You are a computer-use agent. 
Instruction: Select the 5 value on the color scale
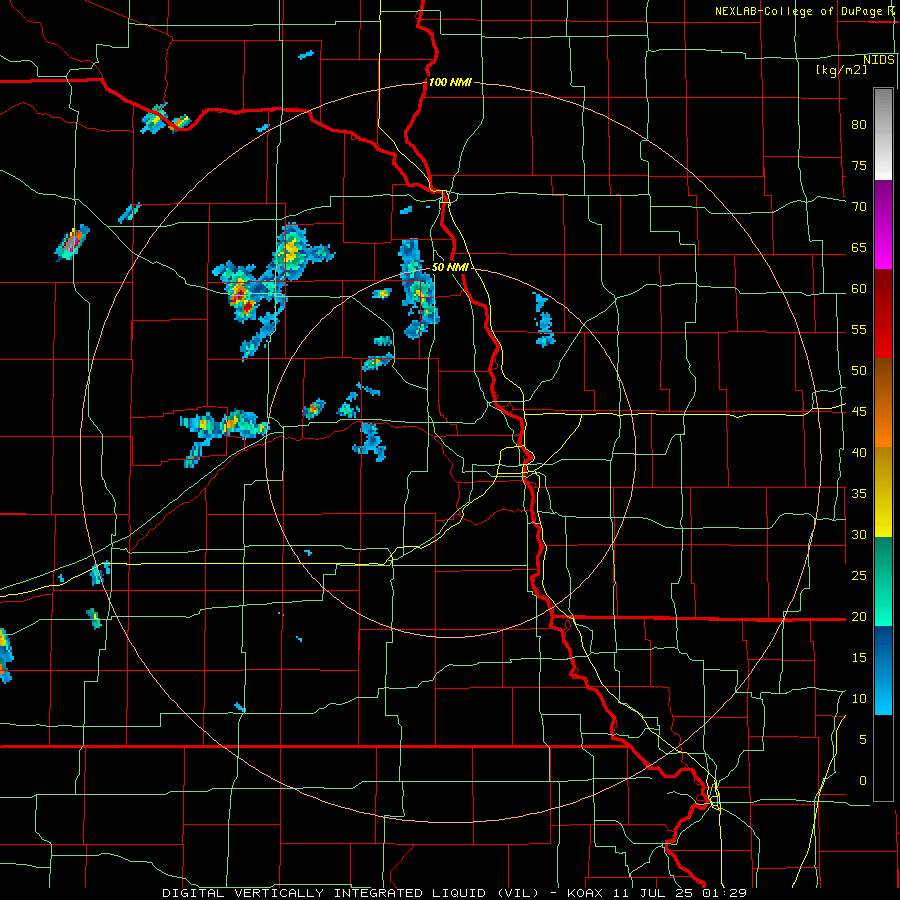point(863,740)
